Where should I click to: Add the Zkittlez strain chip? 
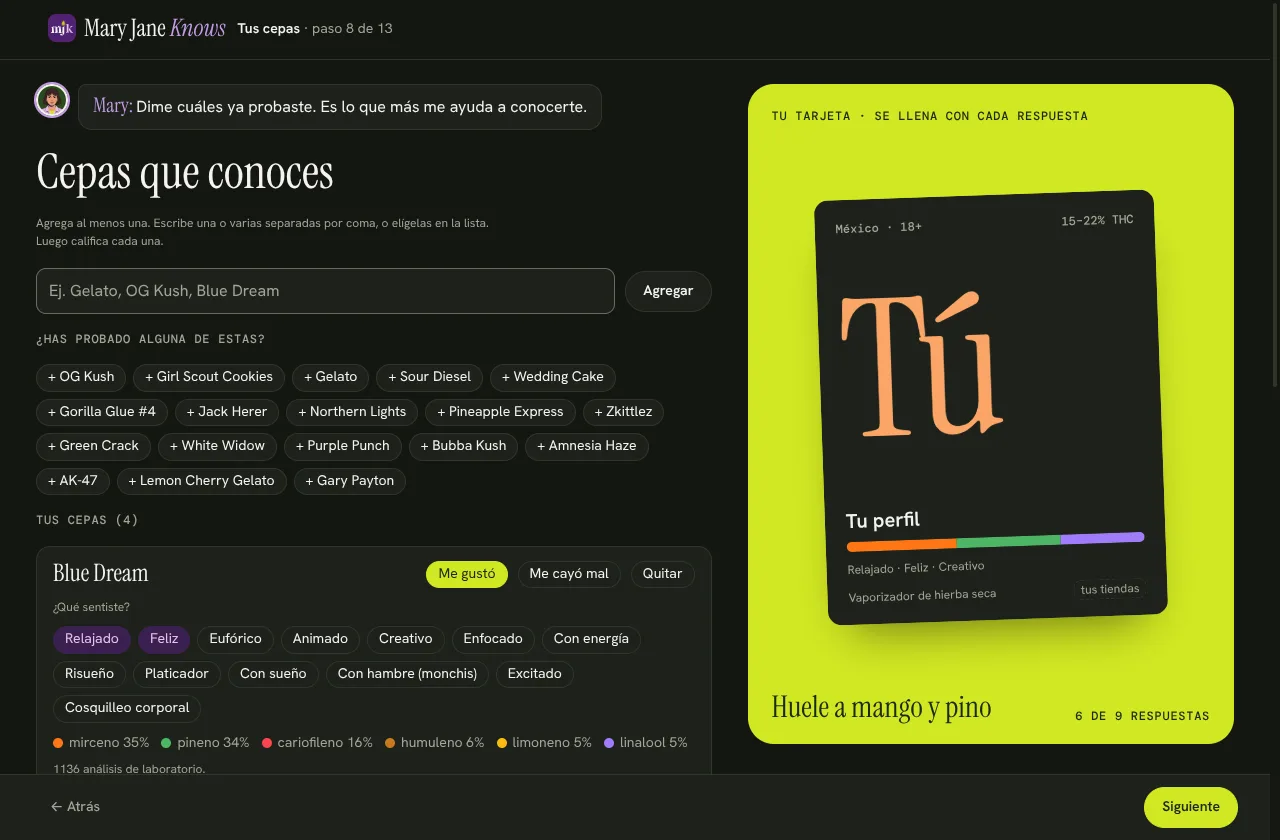coord(623,412)
